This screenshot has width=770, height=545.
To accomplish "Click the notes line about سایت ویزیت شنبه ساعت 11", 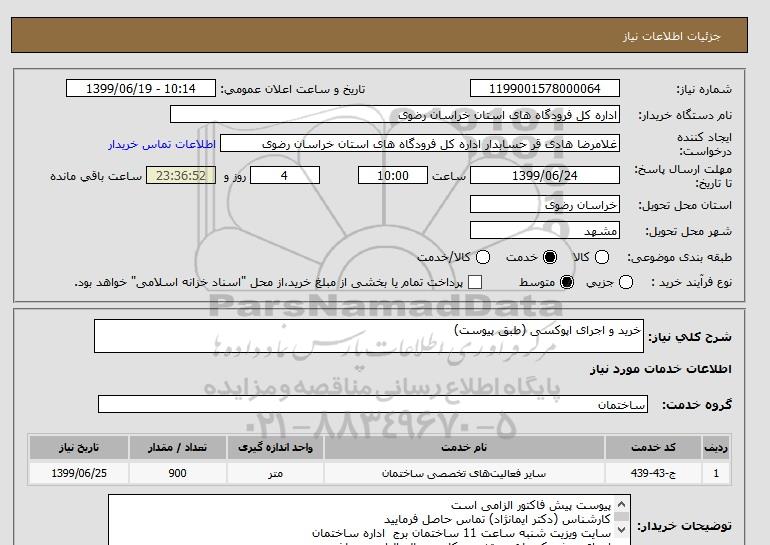I will [462, 533].
